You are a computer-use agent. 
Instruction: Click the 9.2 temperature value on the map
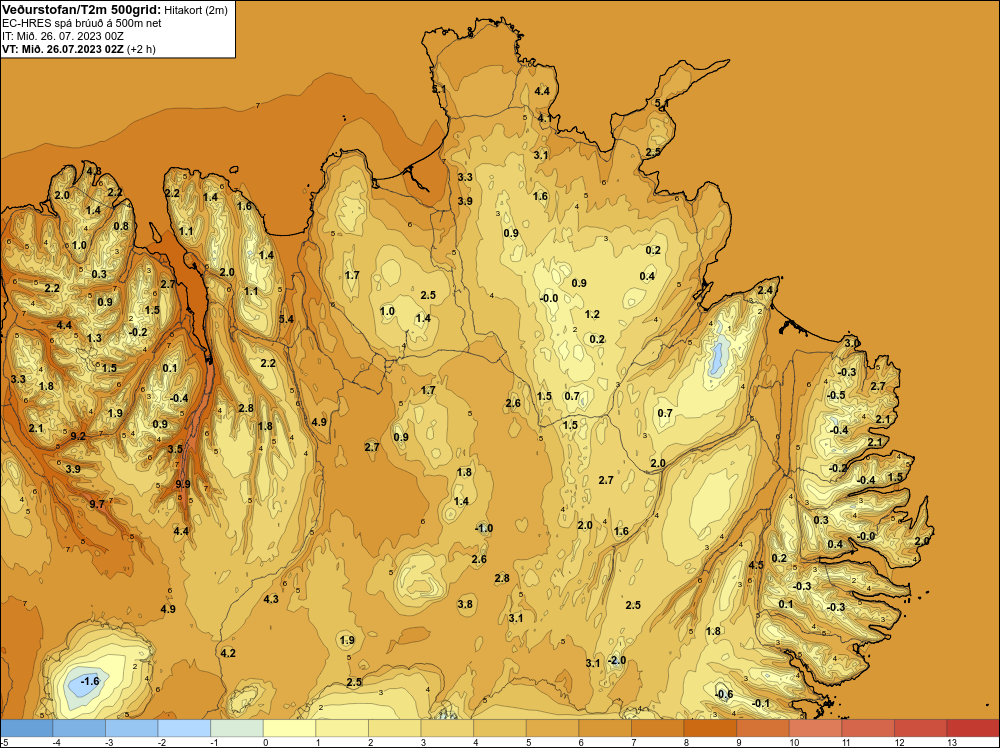tap(78, 436)
